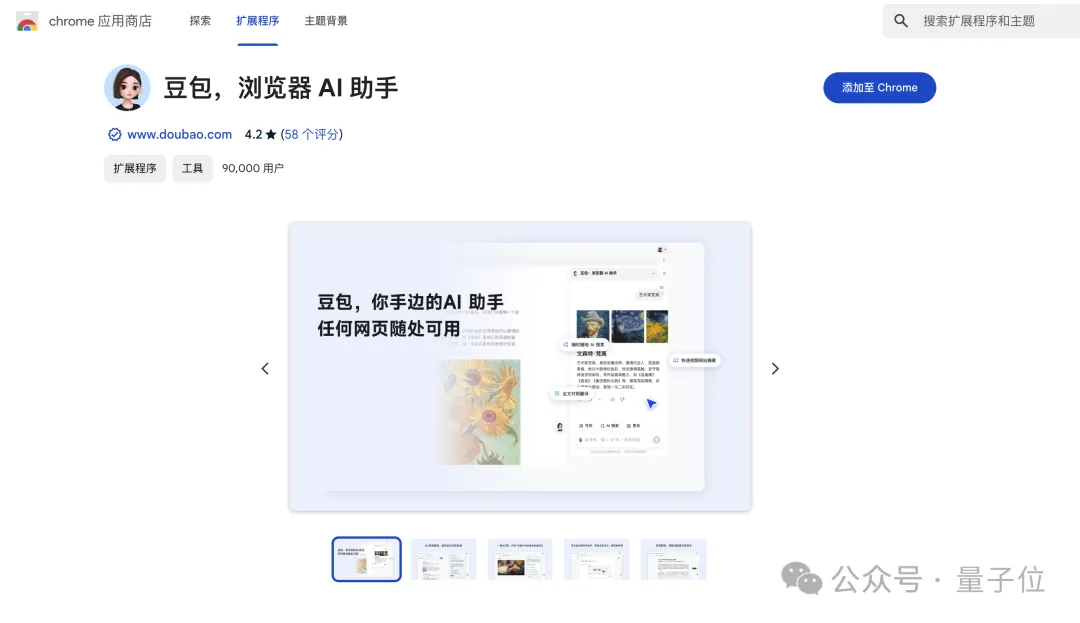Select the third screenshot thumbnail
Screen dimensions: 1080x623
520,559
